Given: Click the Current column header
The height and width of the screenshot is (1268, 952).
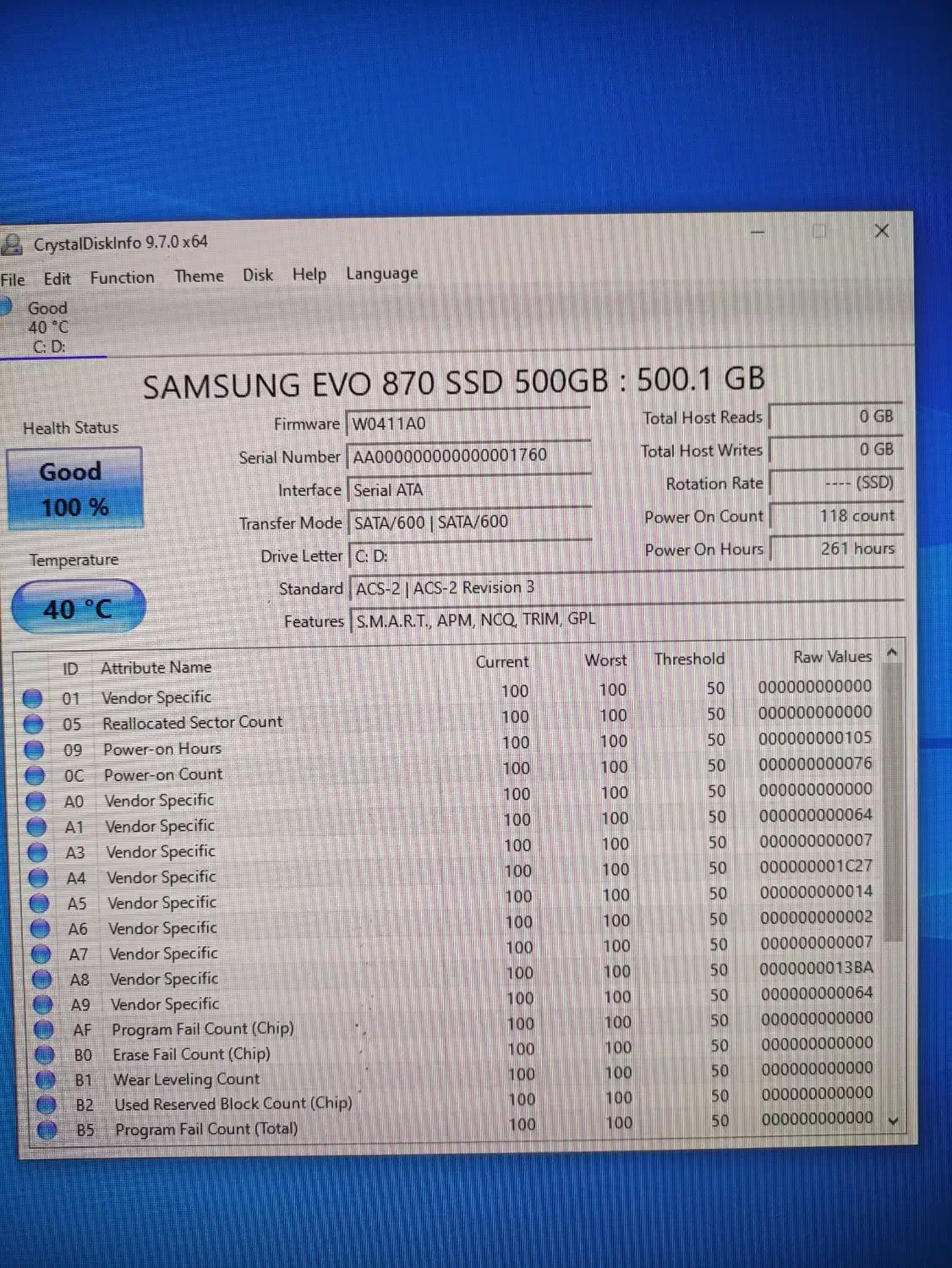Looking at the screenshot, I should [502, 662].
